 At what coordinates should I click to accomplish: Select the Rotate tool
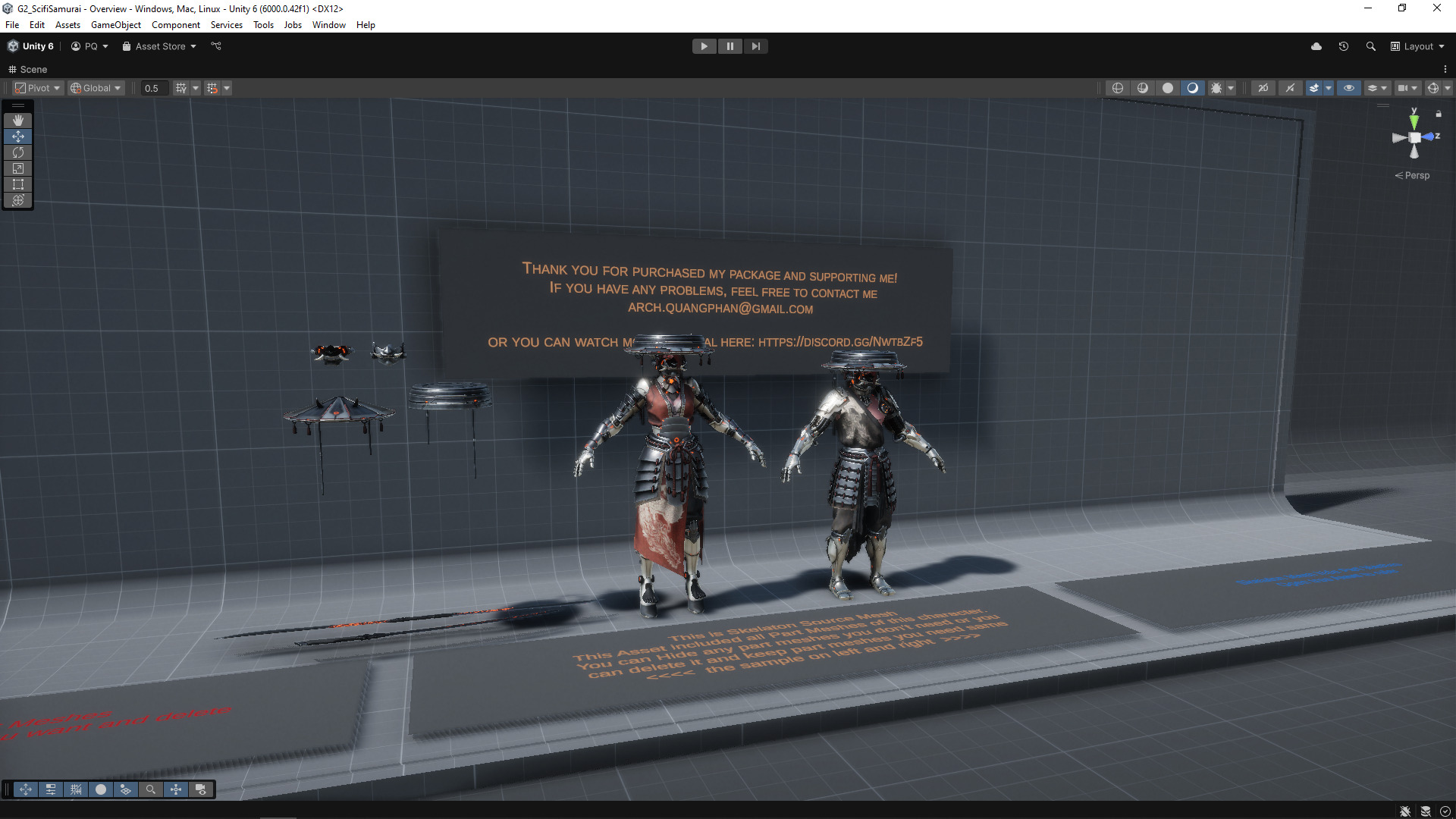18,152
